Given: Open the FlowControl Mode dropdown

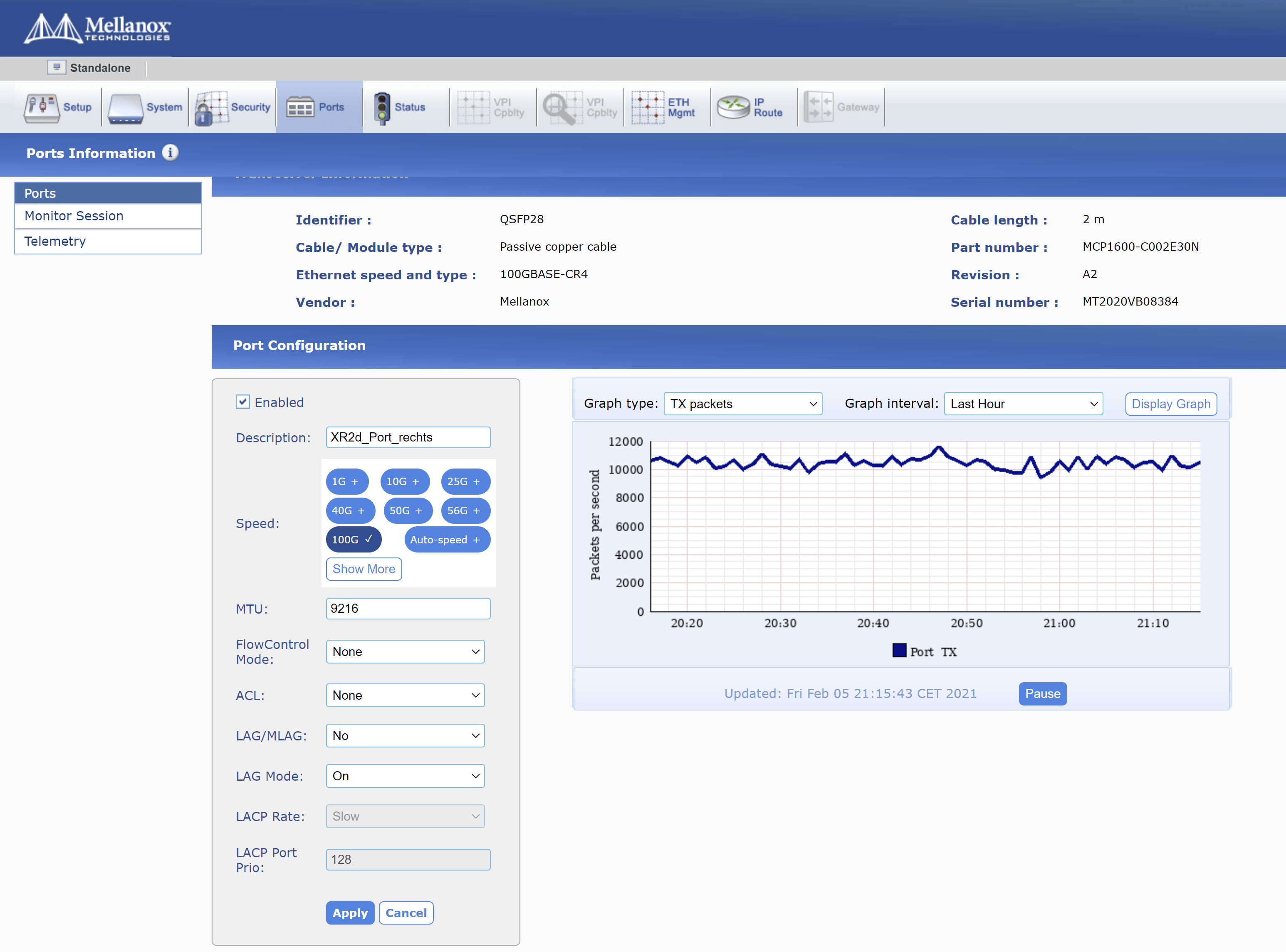Looking at the screenshot, I should (x=405, y=652).
